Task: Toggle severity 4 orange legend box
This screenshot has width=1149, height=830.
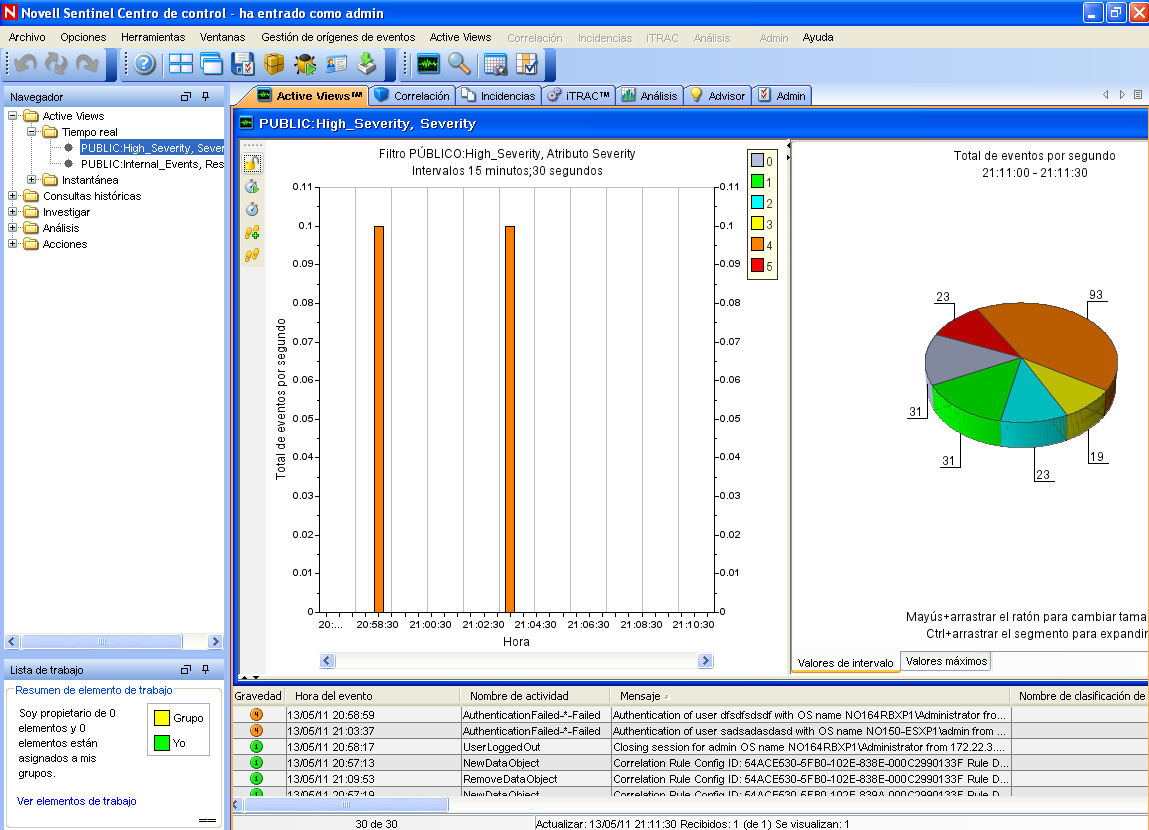Action: [x=757, y=245]
